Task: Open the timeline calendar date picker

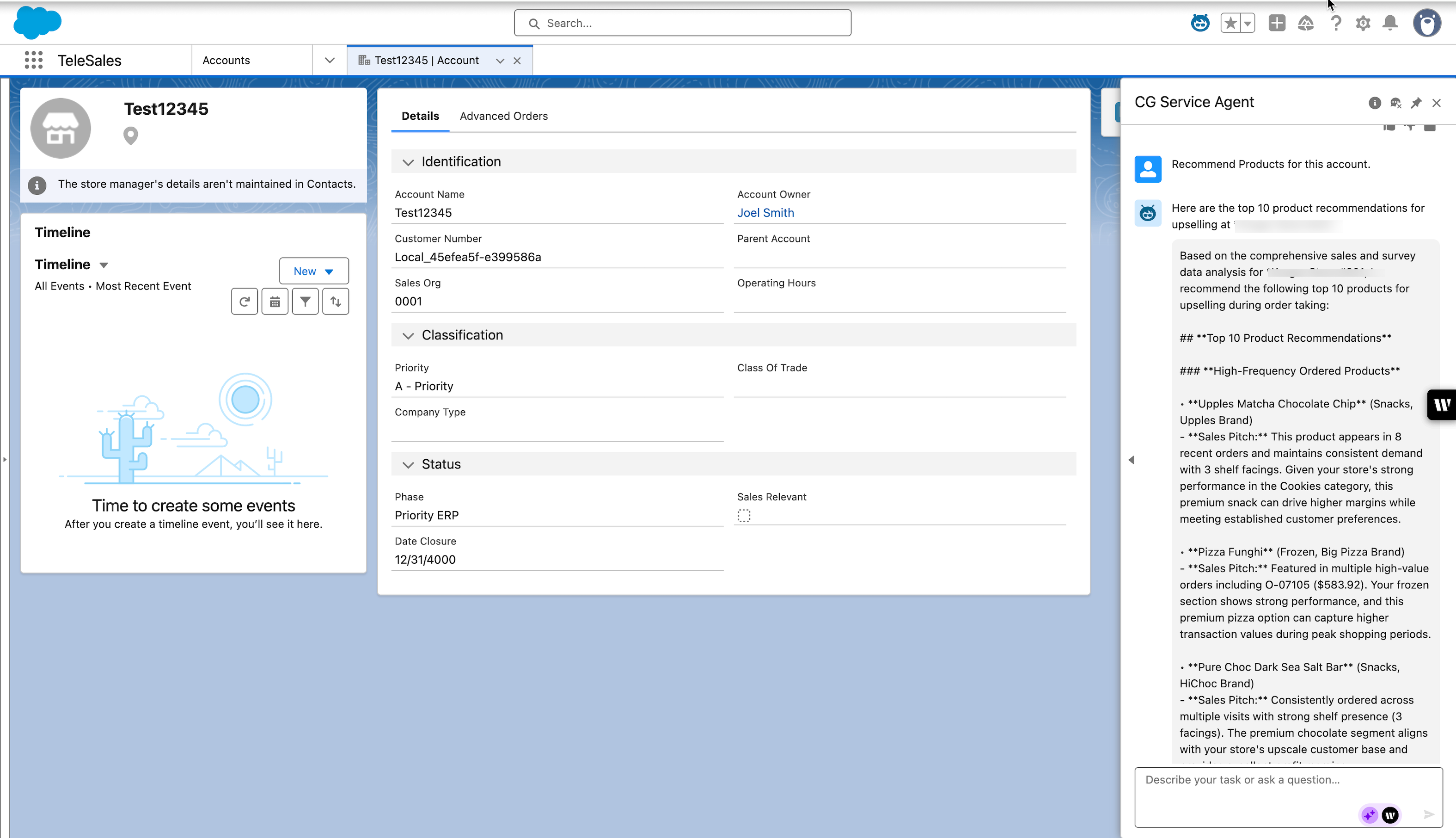Action: click(x=275, y=302)
